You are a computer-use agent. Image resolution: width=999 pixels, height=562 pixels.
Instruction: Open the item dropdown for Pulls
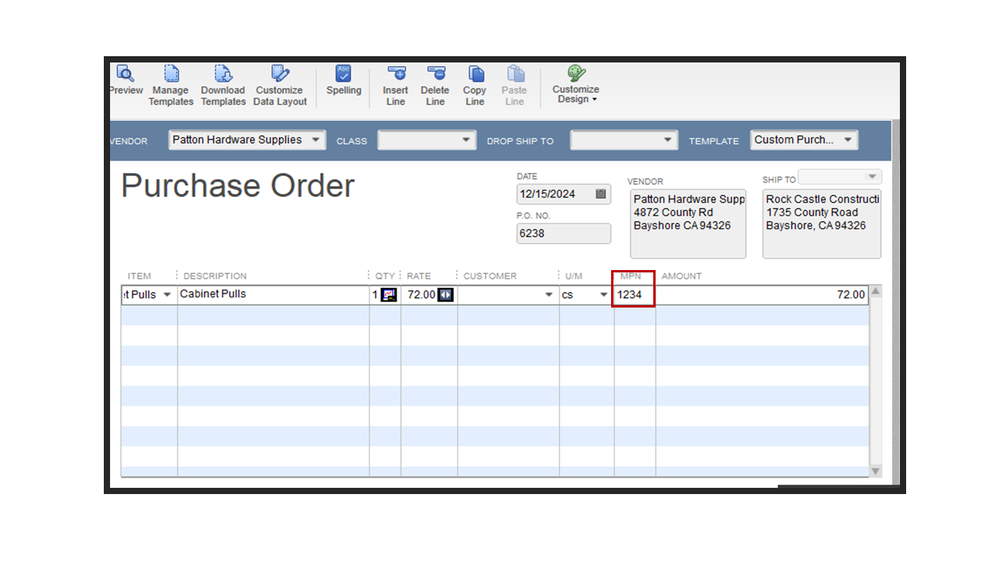167,294
